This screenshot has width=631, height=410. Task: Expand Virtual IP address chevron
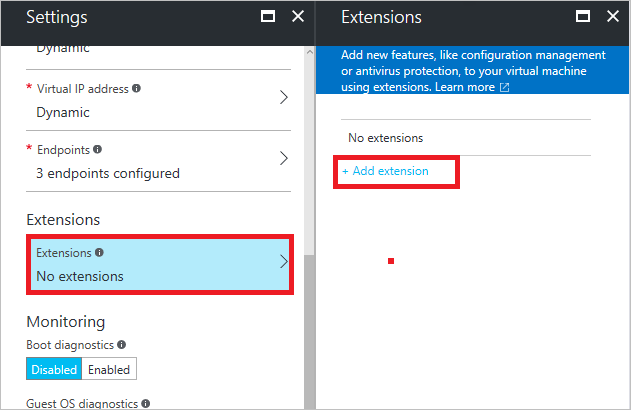click(283, 98)
